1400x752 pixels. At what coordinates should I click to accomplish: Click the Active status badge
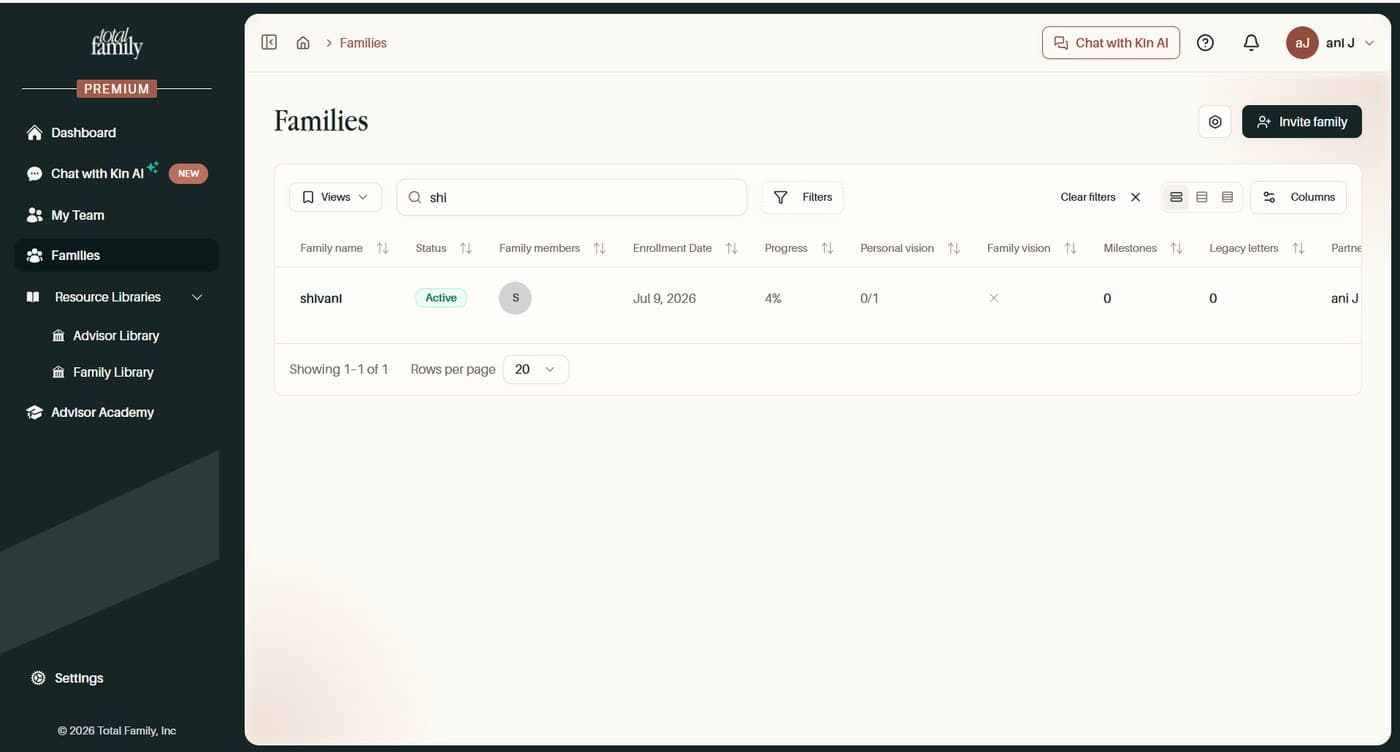tap(441, 298)
